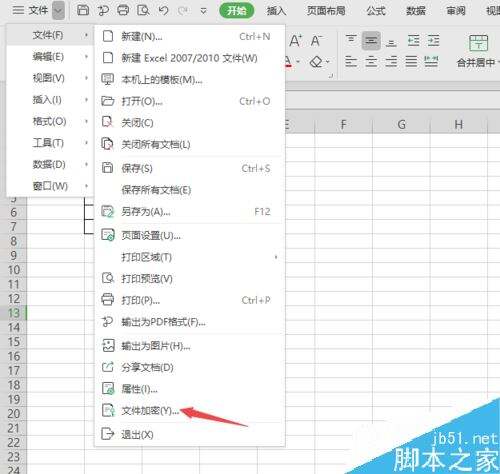The width and height of the screenshot is (500, 474).
Task: Choose 输出为图片(H)... menu entry
Action: point(190,346)
